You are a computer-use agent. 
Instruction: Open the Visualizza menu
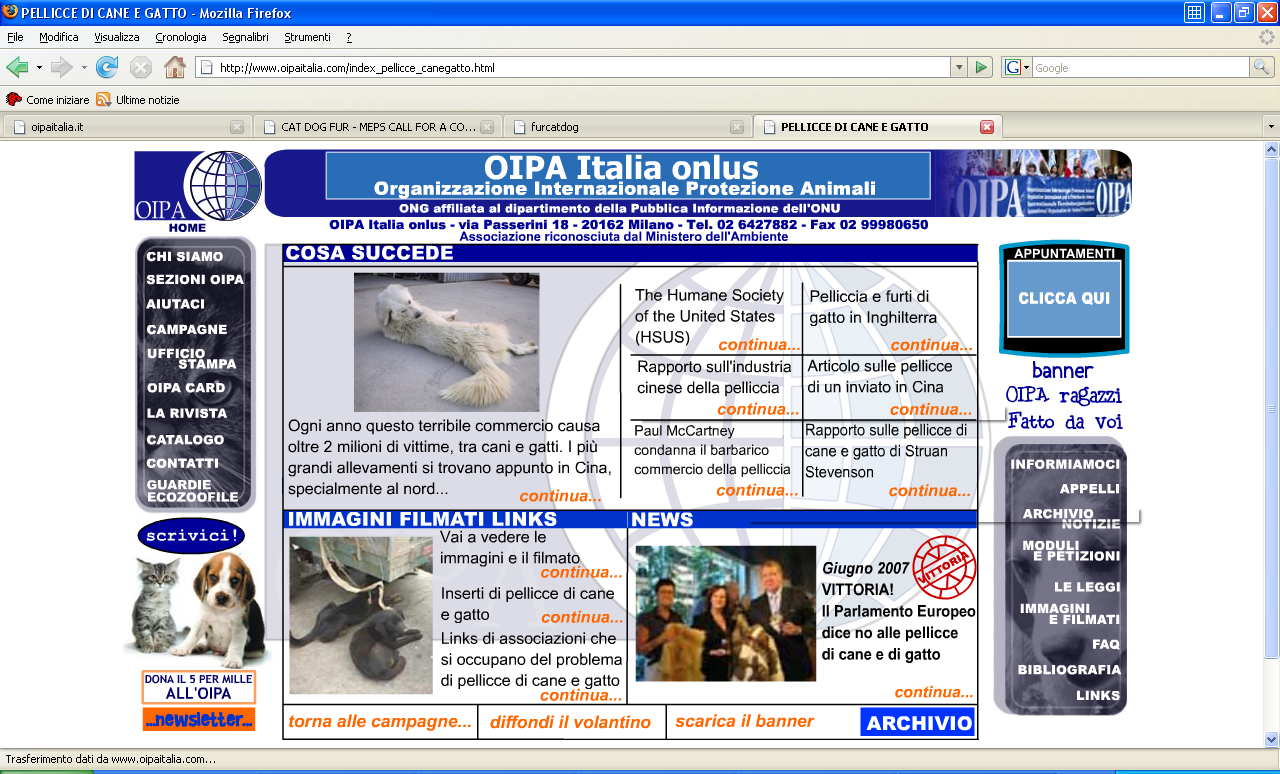coord(117,37)
